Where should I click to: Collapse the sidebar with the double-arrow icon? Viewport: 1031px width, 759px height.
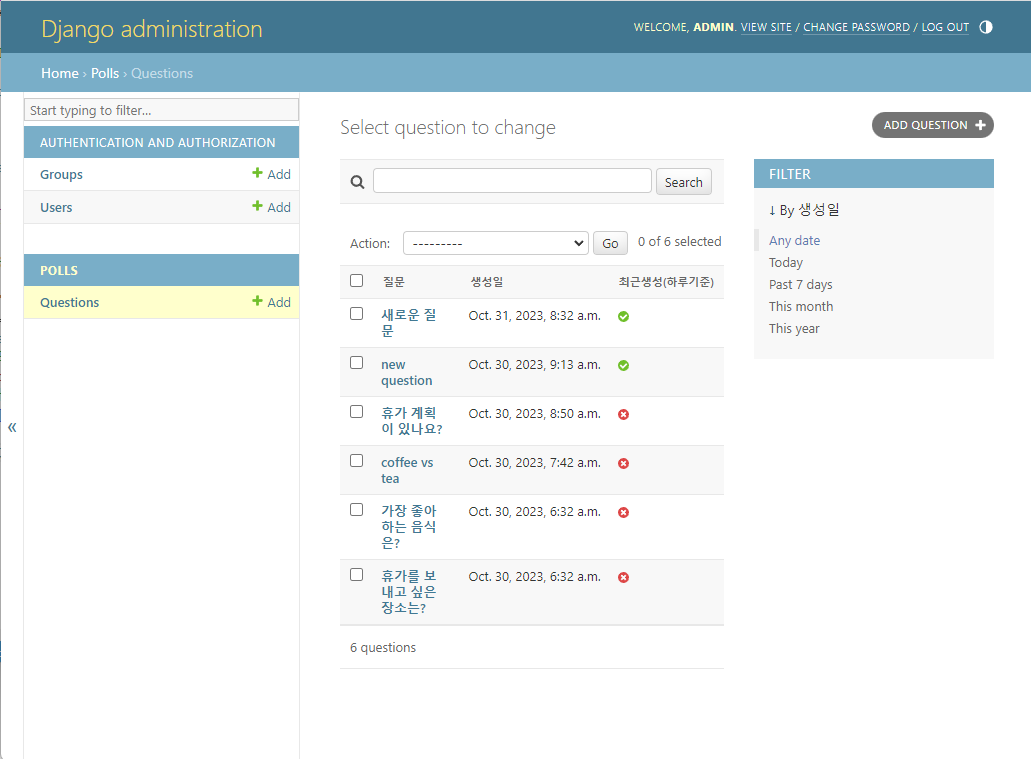click(x=12, y=428)
